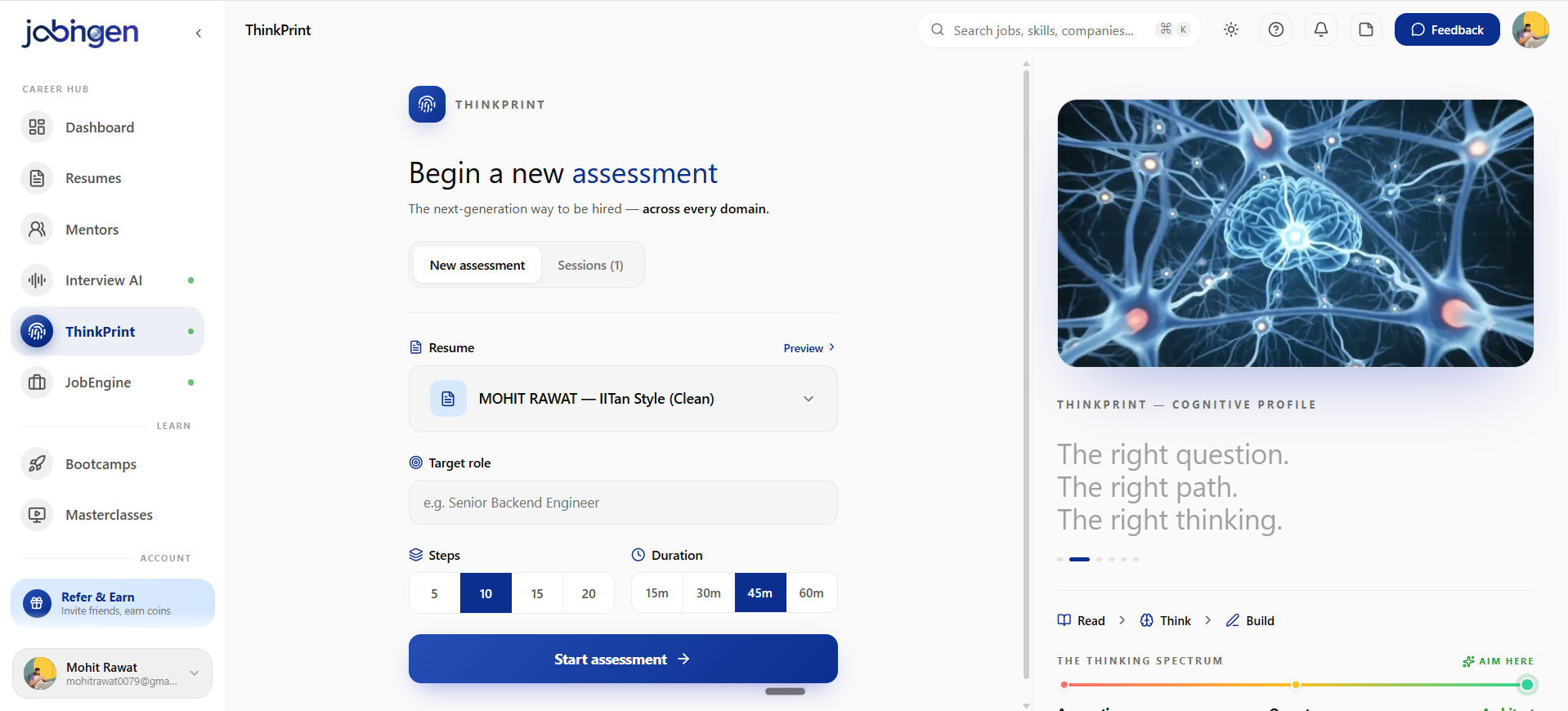Screen dimensions: 1568x711
Task: Click Mohit Rawat sidebar avatar
Action: [x=39, y=673]
